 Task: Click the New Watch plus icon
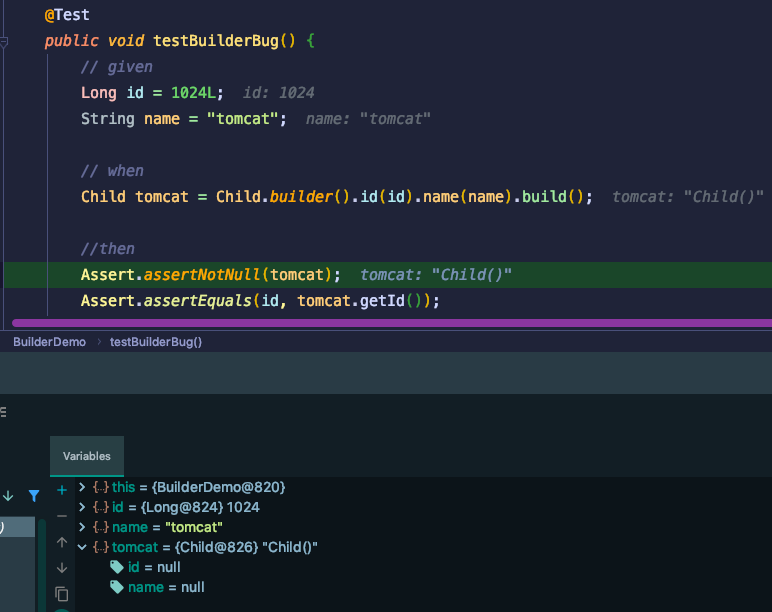(x=61, y=490)
